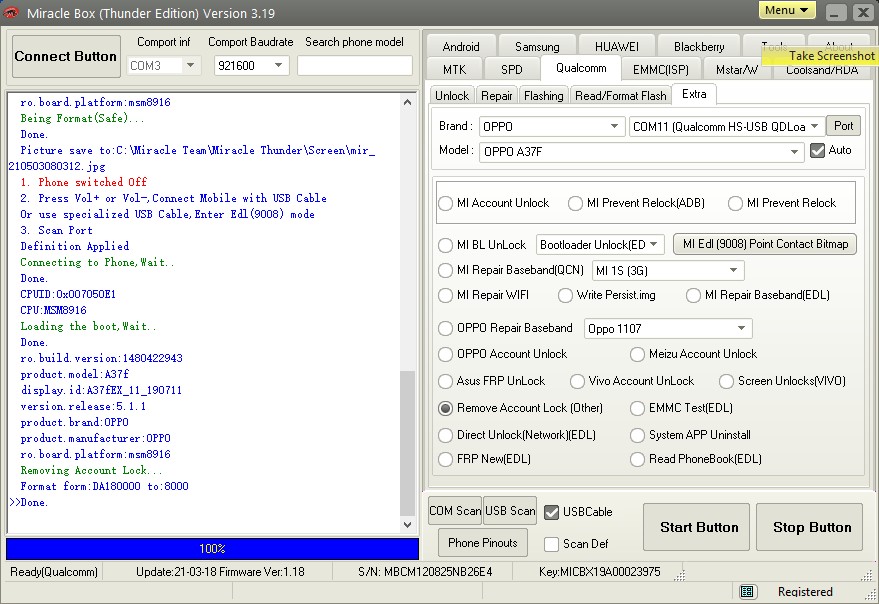Choose the MI Repair WIFI option
The image size is (879, 604).
[x=446, y=296]
